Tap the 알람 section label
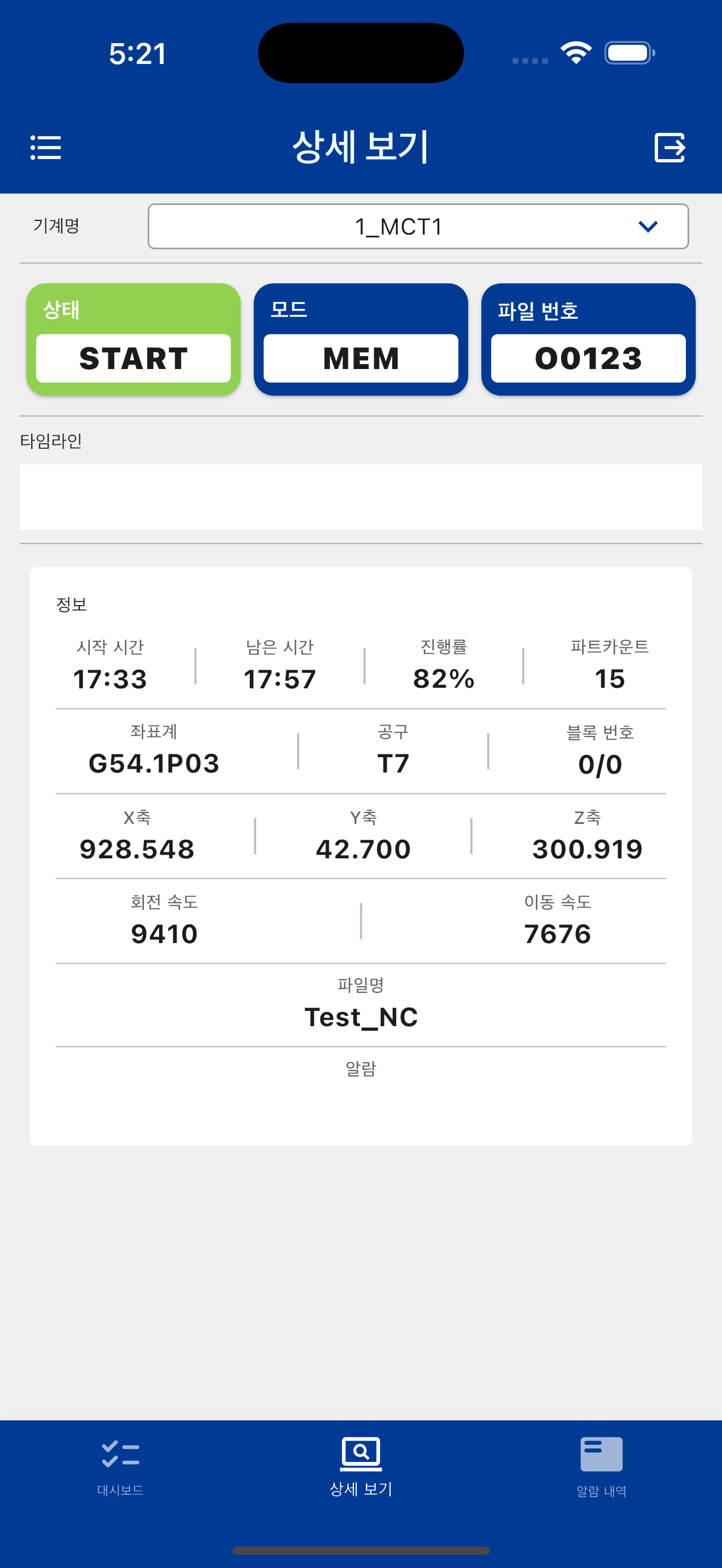The width and height of the screenshot is (722, 1568). pyautogui.click(x=361, y=1068)
